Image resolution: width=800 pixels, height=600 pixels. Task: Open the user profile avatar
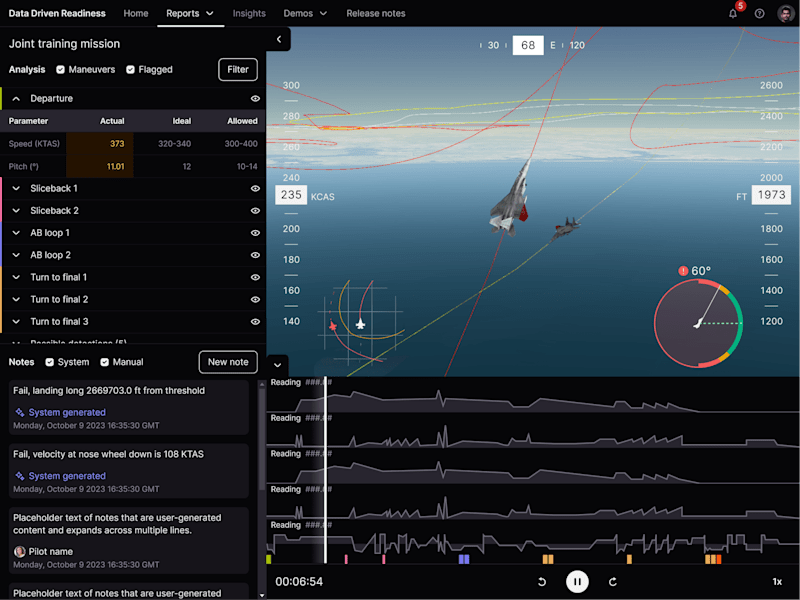786,13
